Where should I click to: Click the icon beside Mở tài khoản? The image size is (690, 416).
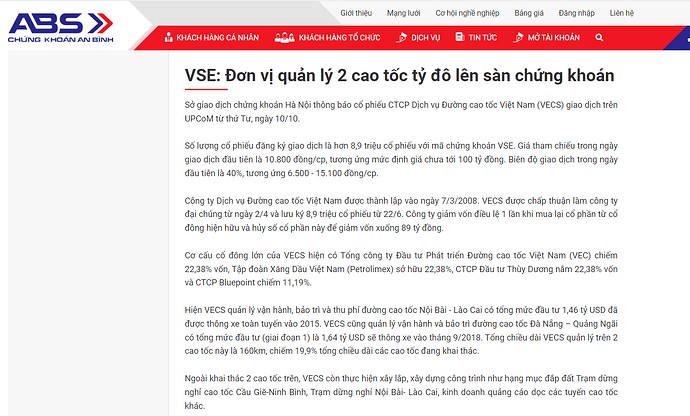pyautogui.click(x=518, y=37)
